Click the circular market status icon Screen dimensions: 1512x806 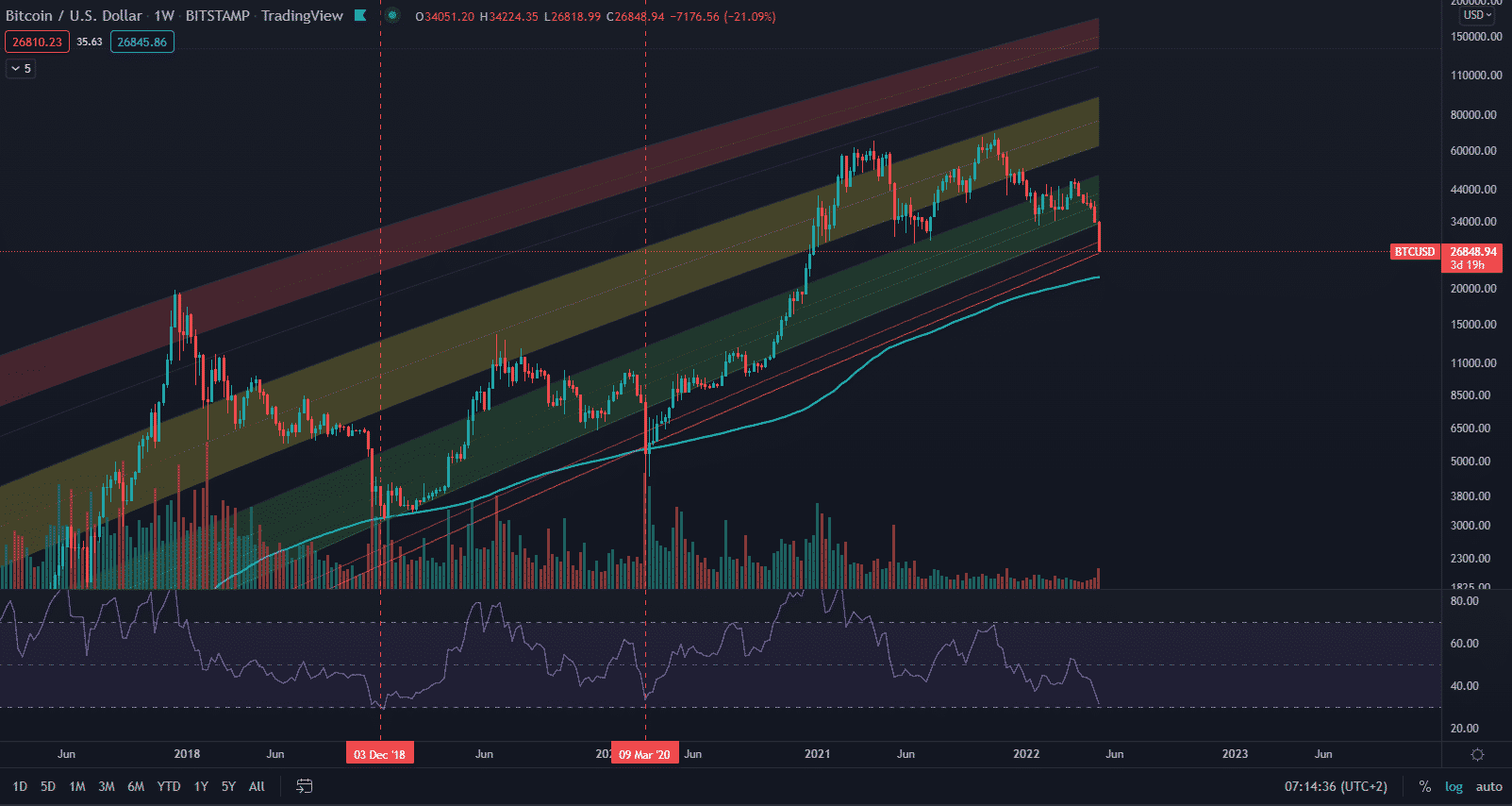[392, 15]
